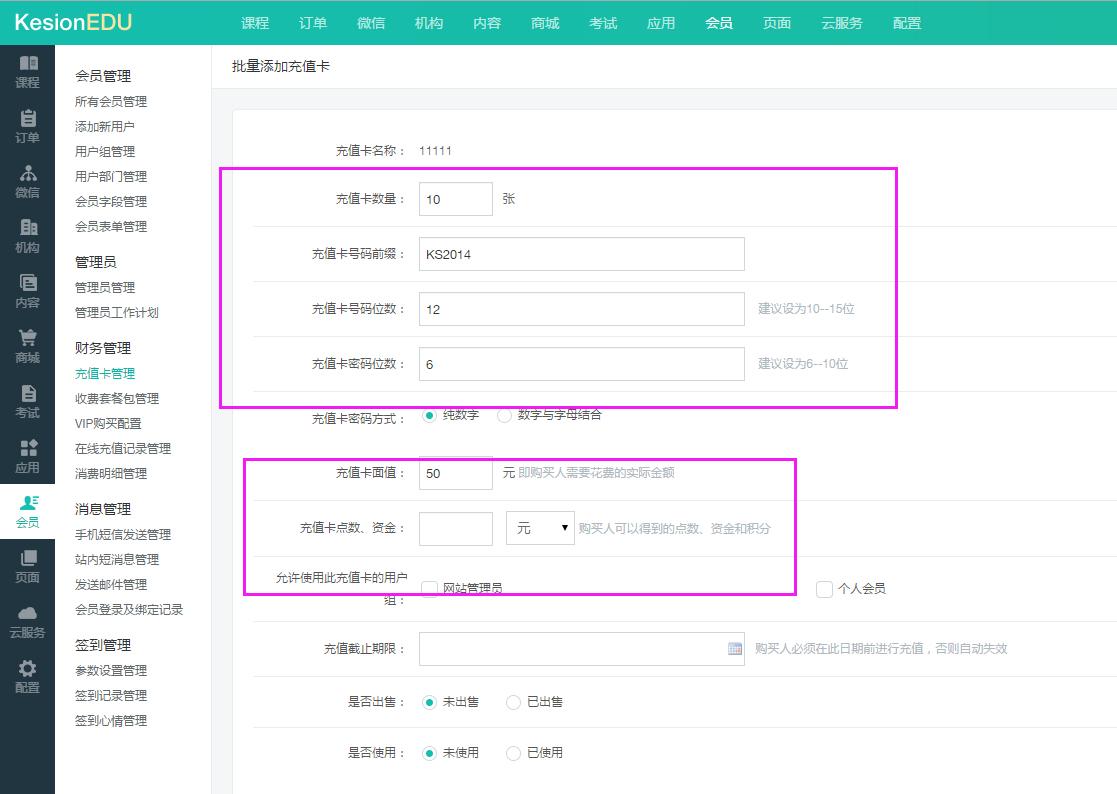Select 数字与字母结合 password mode
Screen dimensions: 1117x794
(x=505, y=415)
